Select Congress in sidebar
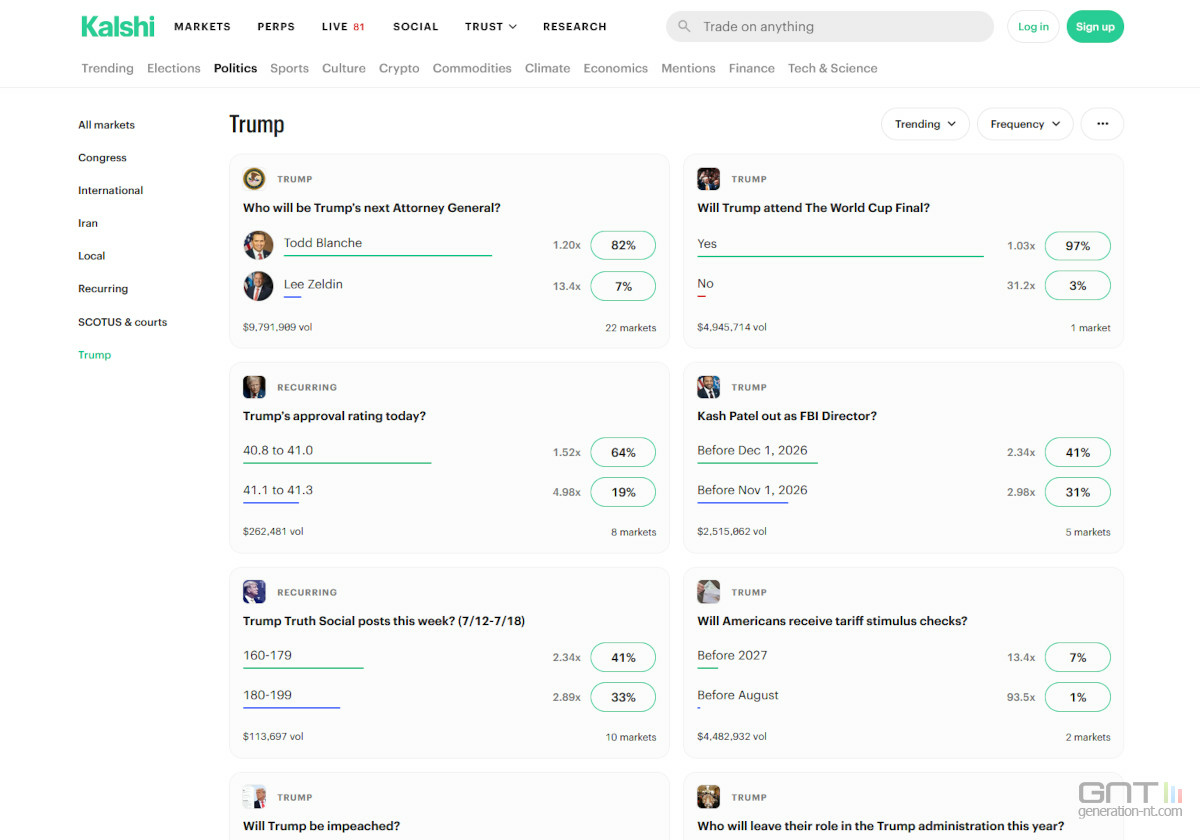 (x=102, y=158)
